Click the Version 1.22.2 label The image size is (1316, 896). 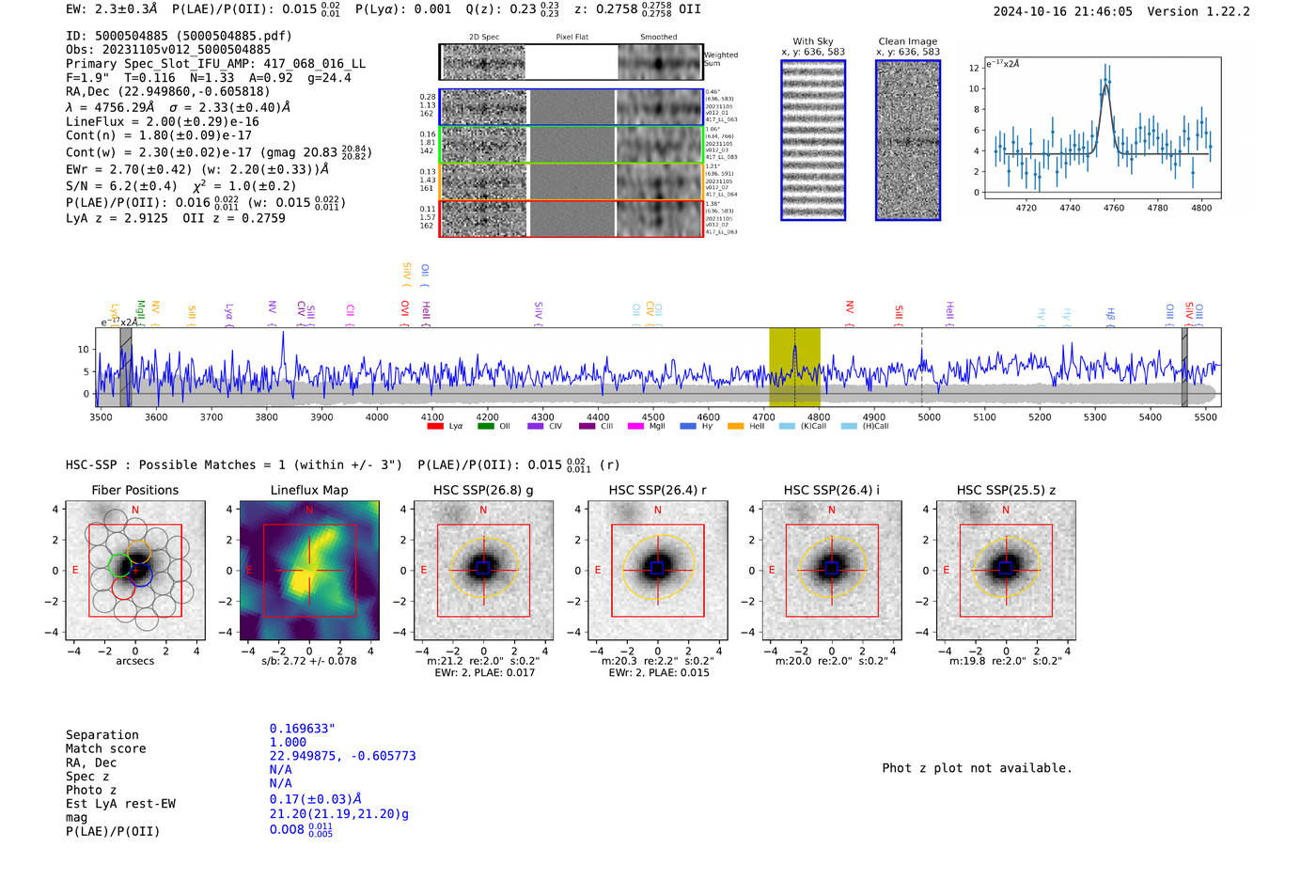(1198, 12)
